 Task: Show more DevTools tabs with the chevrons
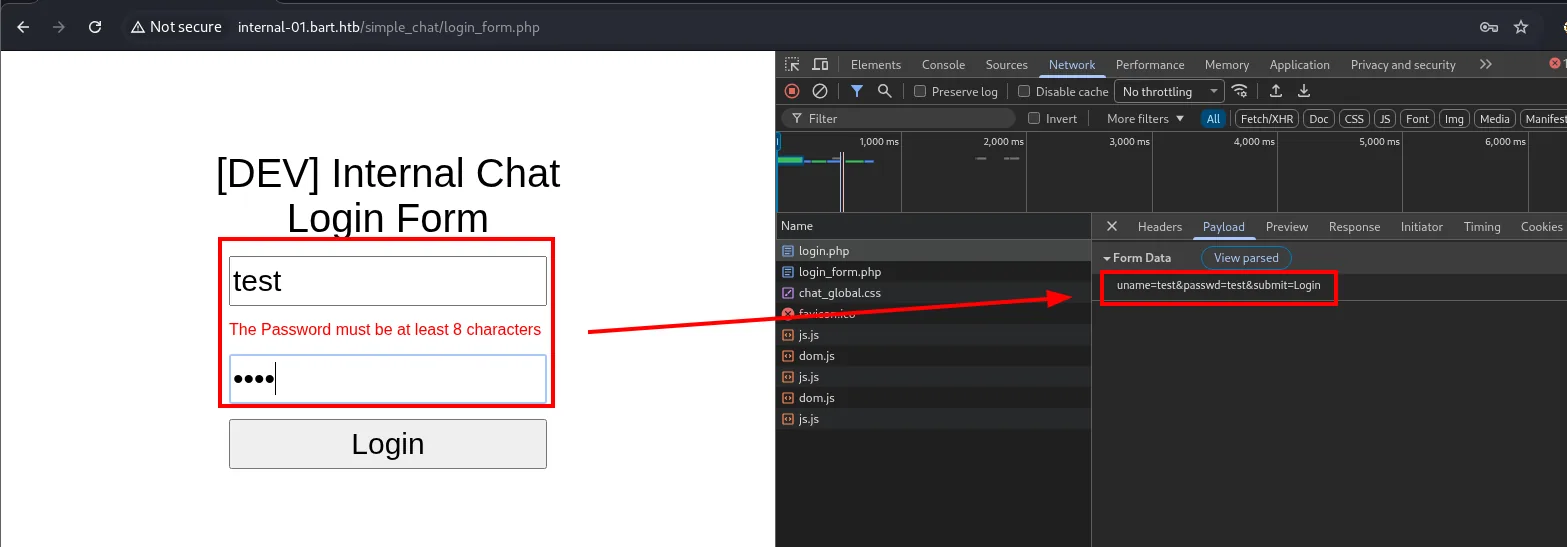click(1486, 64)
